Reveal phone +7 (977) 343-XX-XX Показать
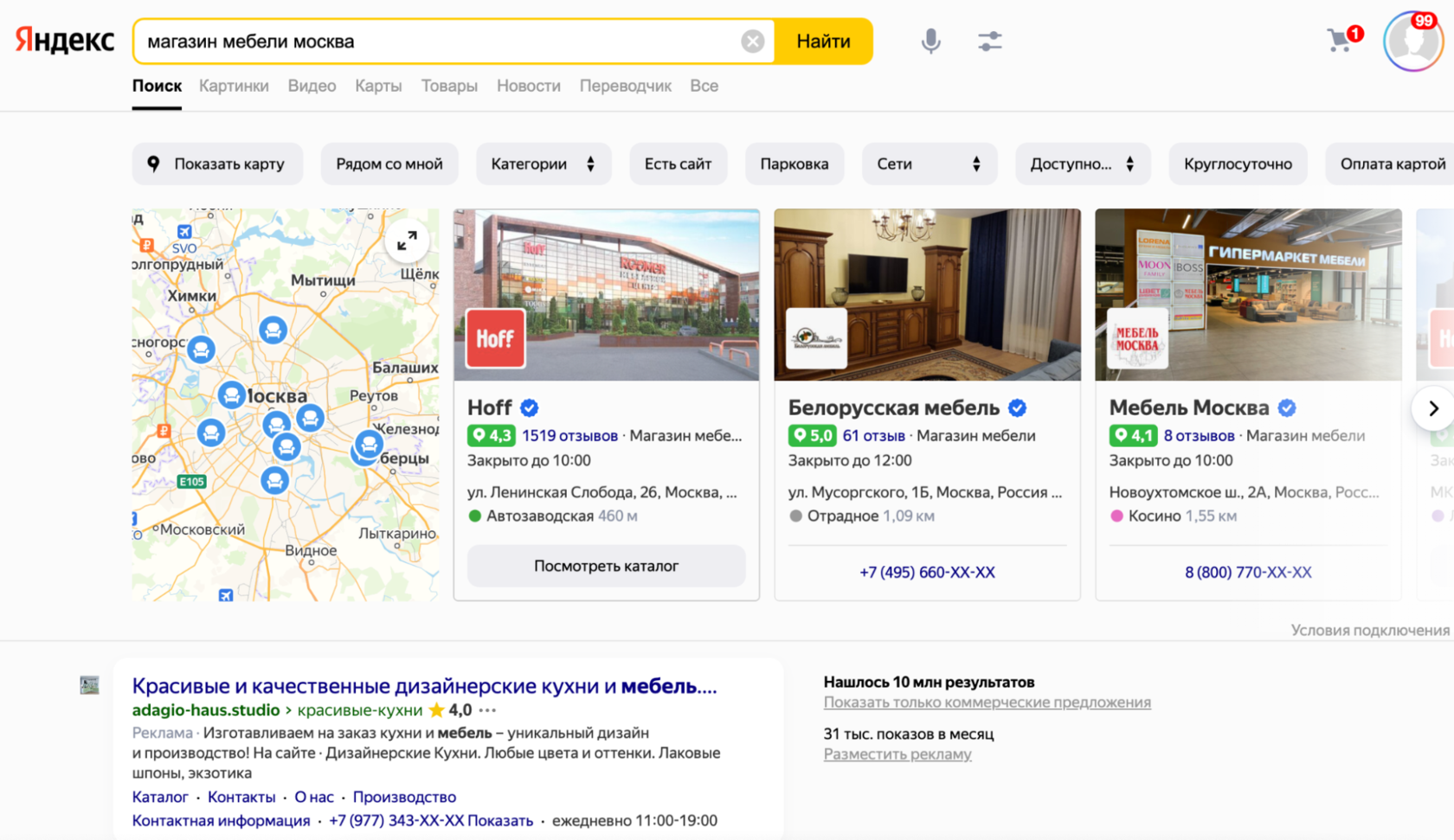Image resolution: width=1454 pixels, height=840 pixels. [431, 820]
